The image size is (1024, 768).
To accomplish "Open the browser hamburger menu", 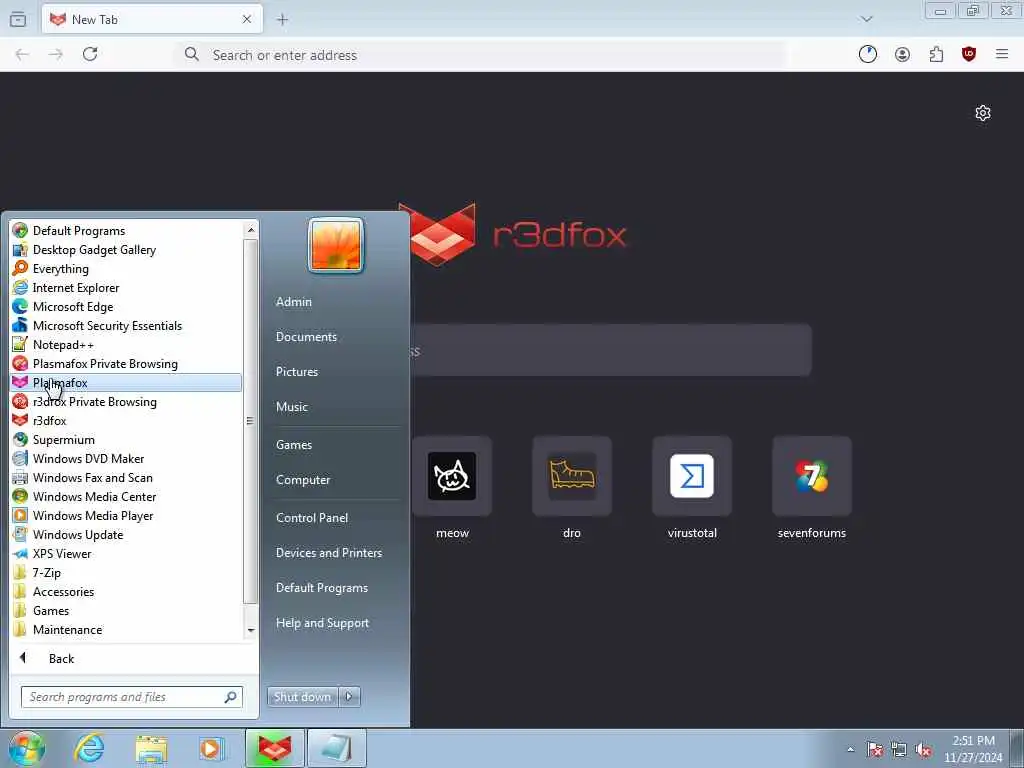I will click(x=1002, y=54).
